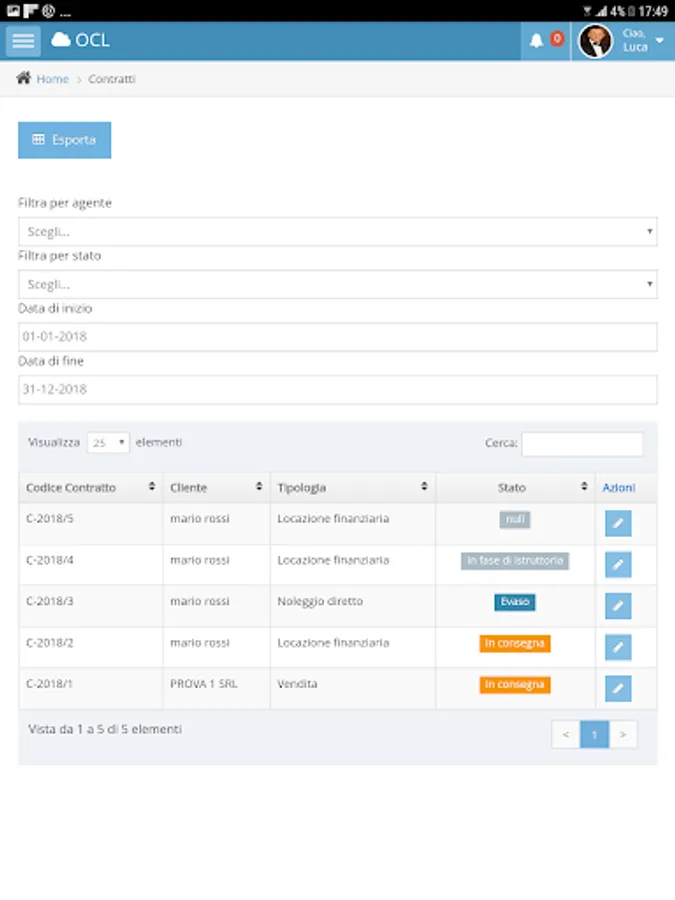Click contract code C-2018/3

click(x=50, y=602)
